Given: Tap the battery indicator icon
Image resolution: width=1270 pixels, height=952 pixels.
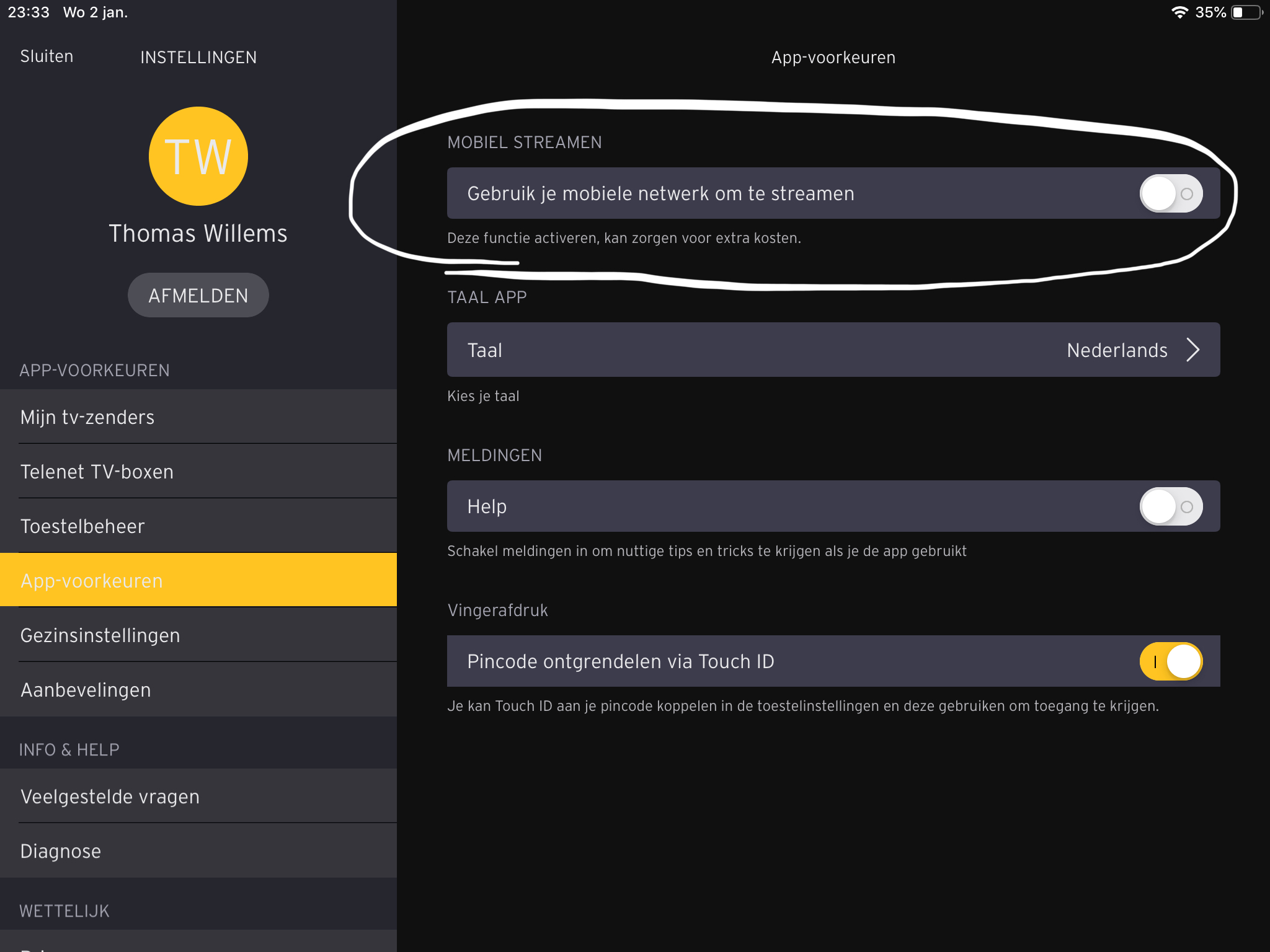Looking at the screenshot, I should [1246, 12].
